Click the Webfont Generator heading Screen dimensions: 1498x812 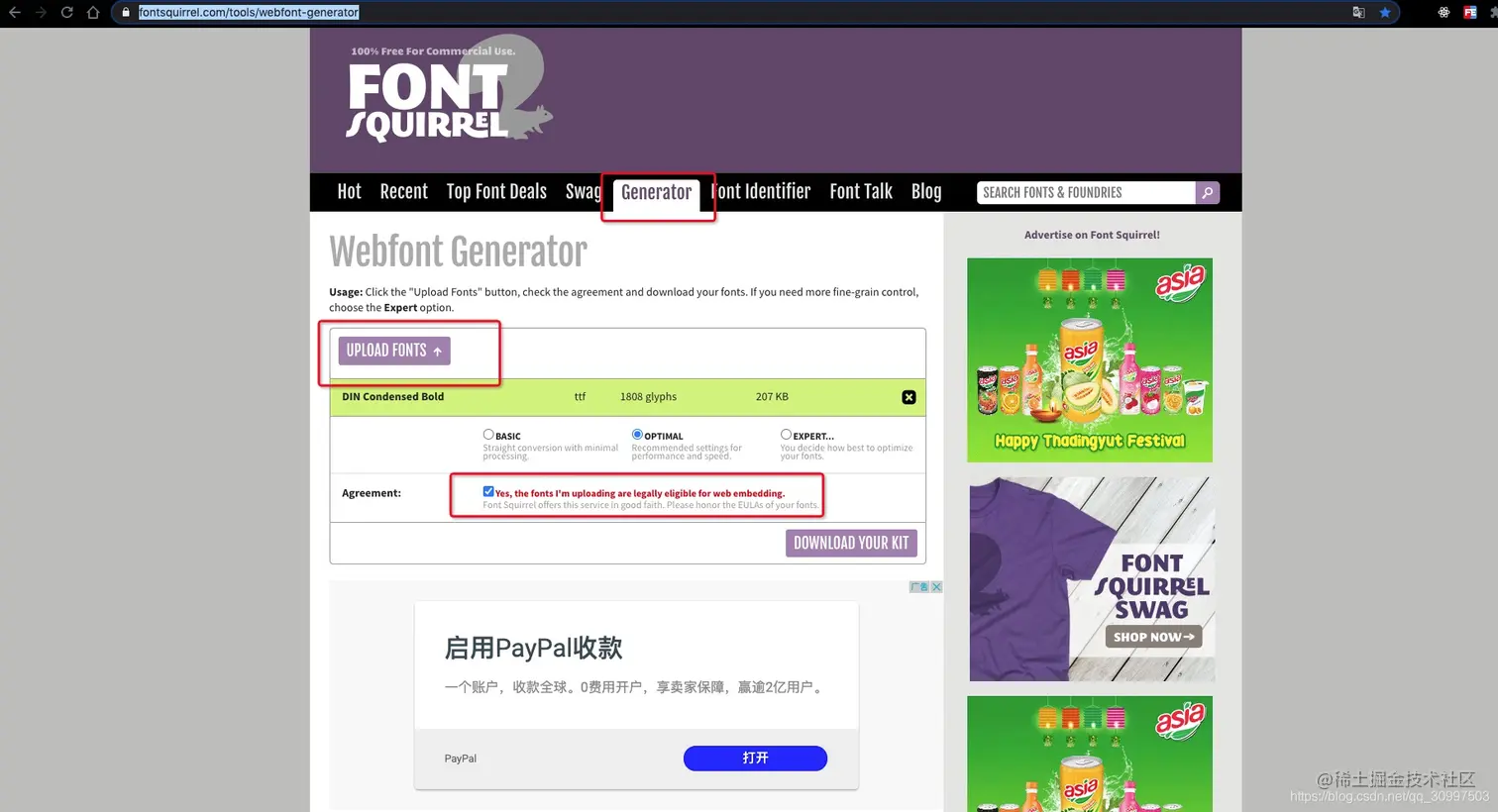point(458,253)
